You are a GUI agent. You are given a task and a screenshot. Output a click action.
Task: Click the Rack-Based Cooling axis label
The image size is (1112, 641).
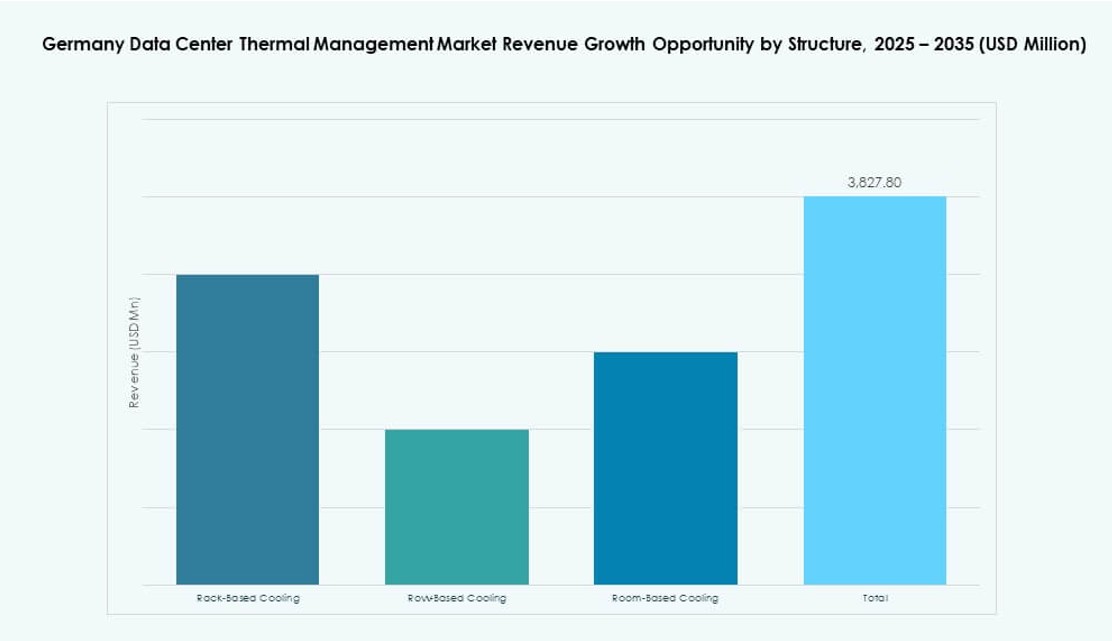tap(247, 596)
